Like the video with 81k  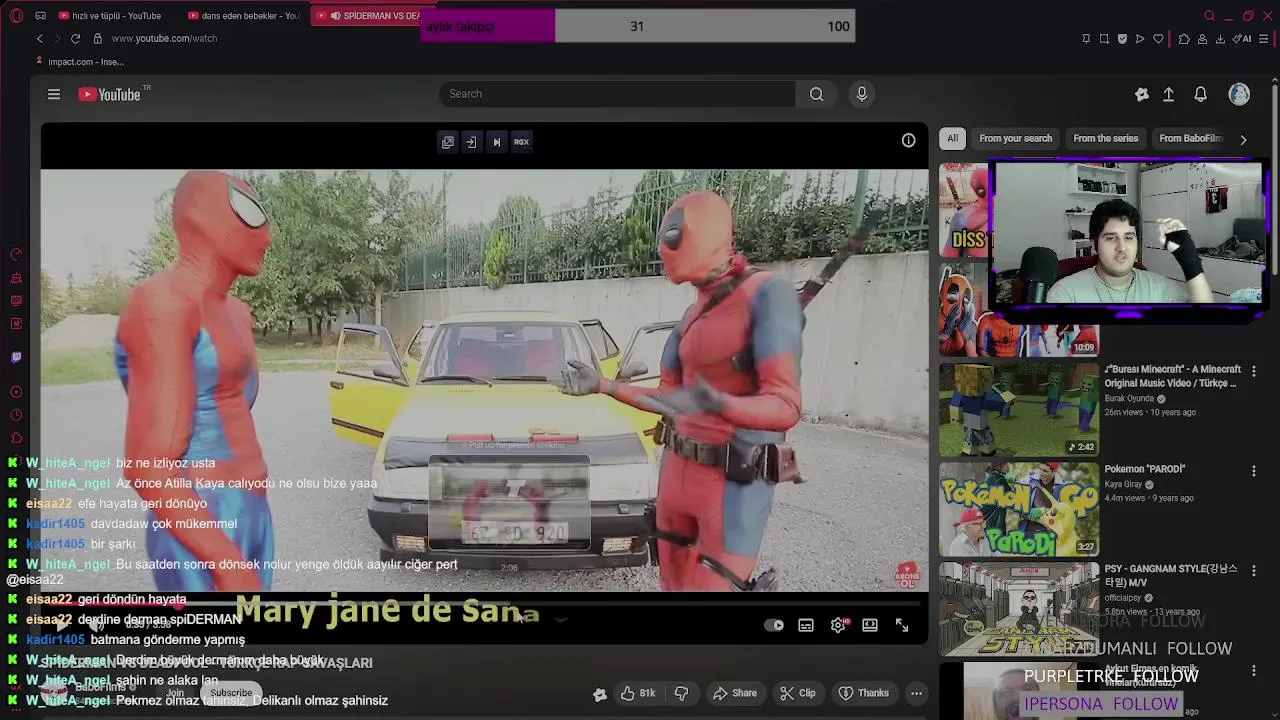(637, 693)
